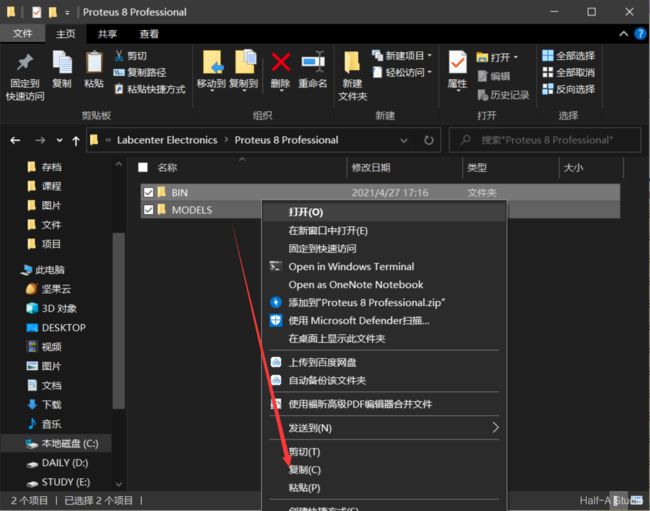Copy path with 复制路径
Image resolution: width=650 pixels, height=511 pixels.
(140, 73)
